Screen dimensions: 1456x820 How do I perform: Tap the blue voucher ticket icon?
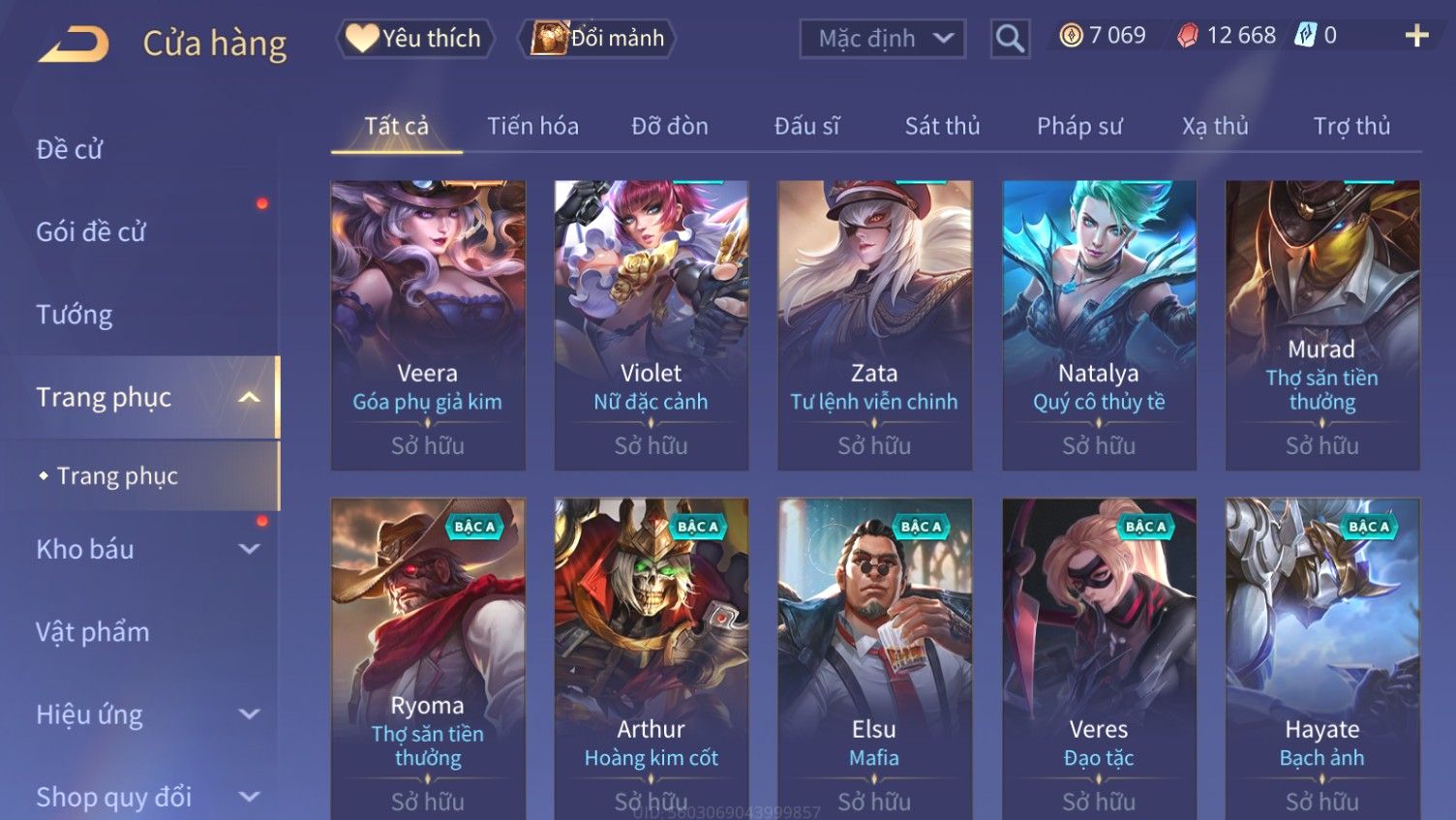point(1306,36)
